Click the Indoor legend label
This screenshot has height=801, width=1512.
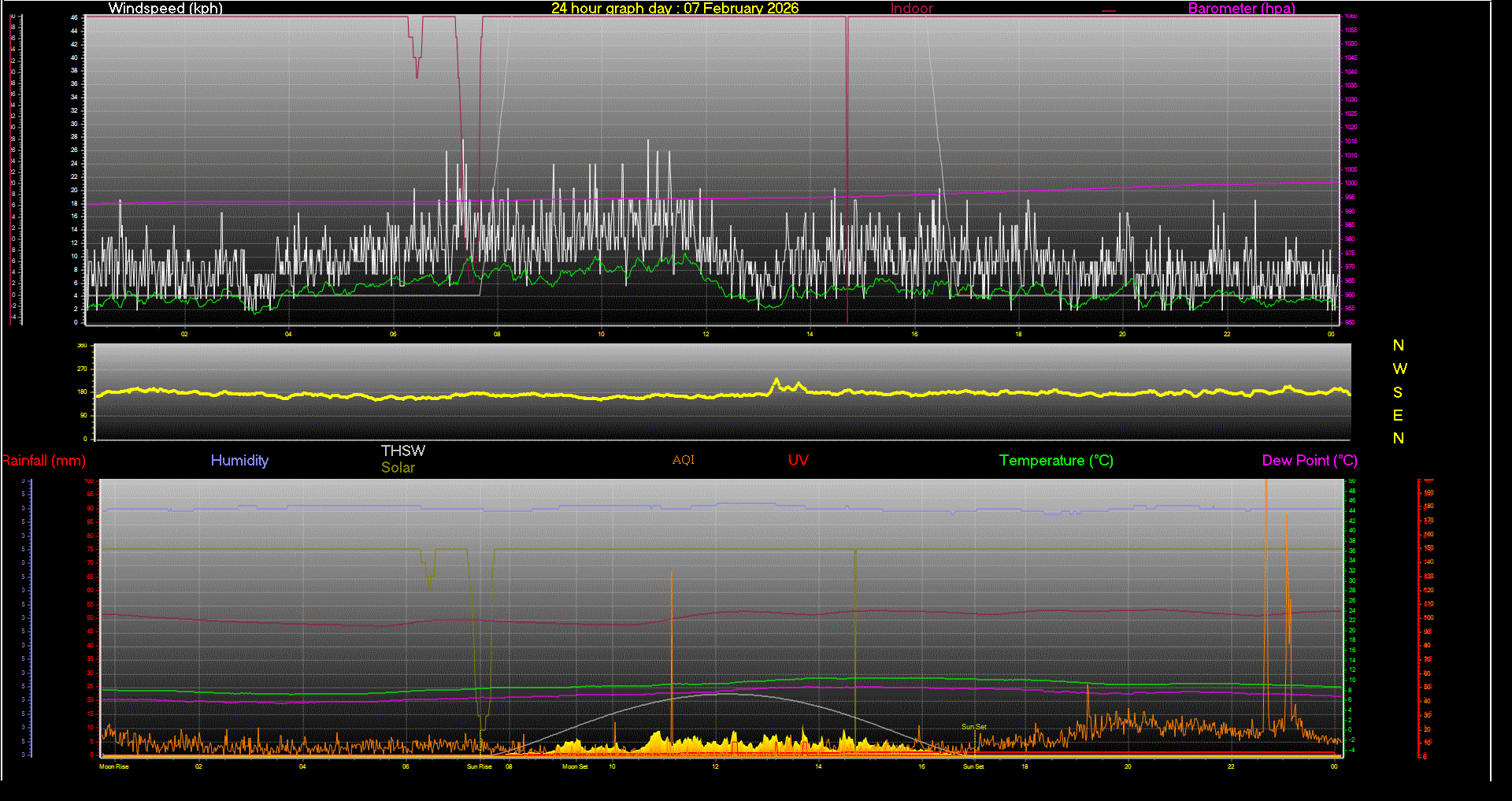[911, 9]
